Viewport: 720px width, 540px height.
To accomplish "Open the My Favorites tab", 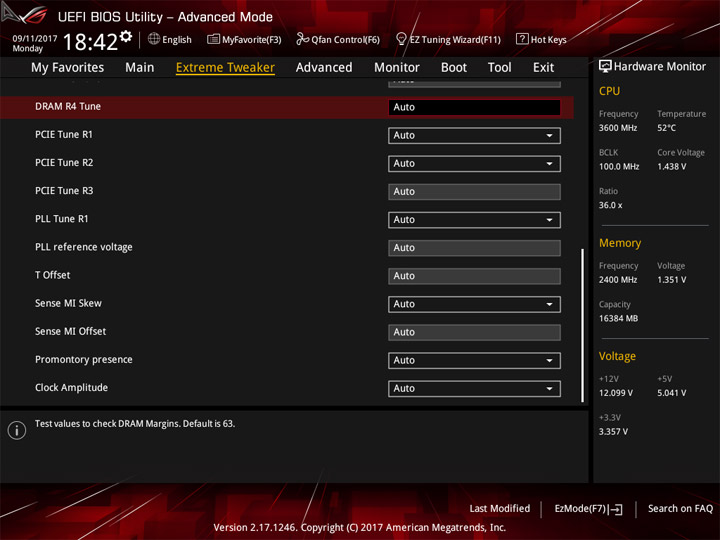I will coord(68,68).
